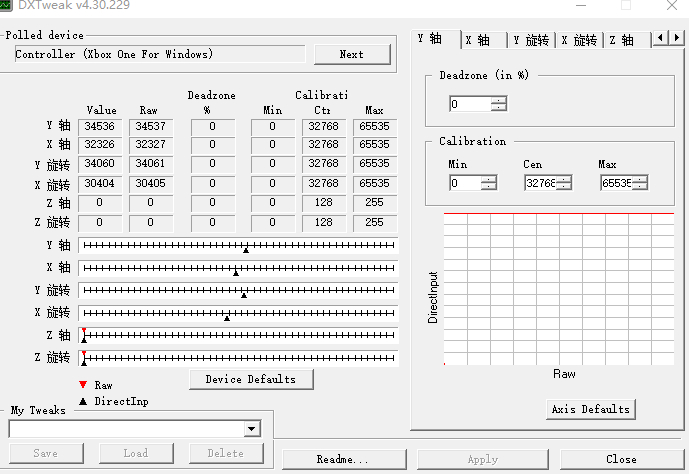The width and height of the screenshot is (689, 474).
Task: Click the Close button at bottom
Action: coord(622,460)
